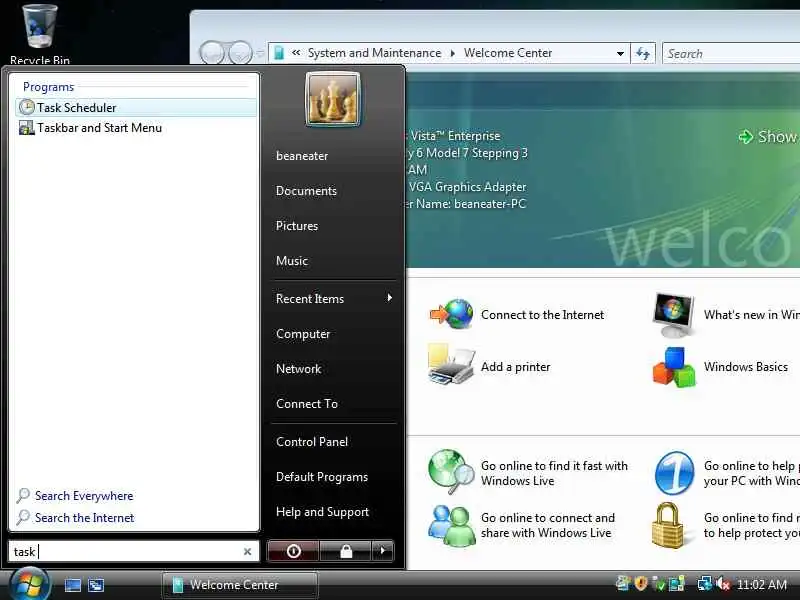Click the Windows Security alert shield tray icon
Image resolution: width=800 pixels, height=600 pixels.
[x=641, y=584]
